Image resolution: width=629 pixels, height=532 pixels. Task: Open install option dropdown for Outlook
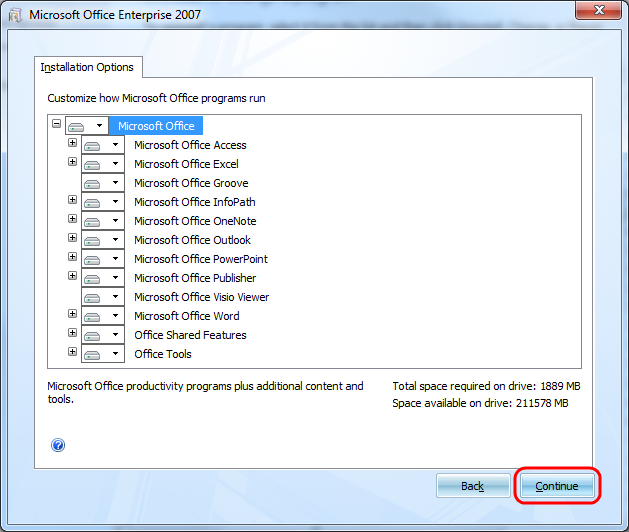point(103,240)
